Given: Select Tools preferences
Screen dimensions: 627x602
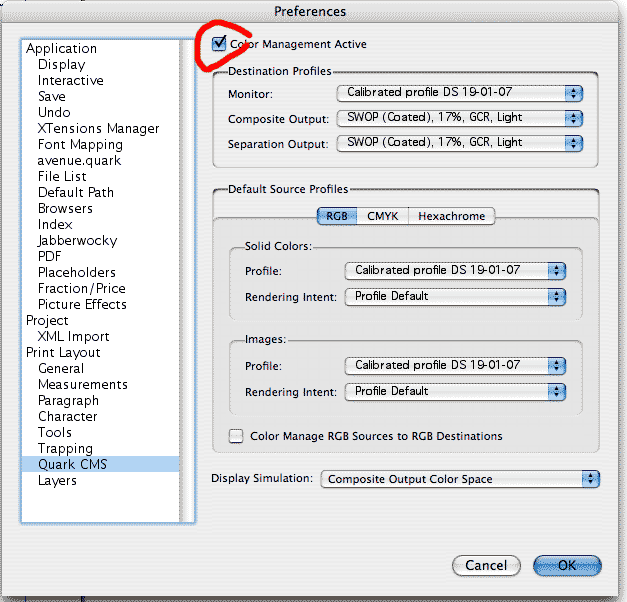Looking at the screenshot, I should [x=101, y=432].
